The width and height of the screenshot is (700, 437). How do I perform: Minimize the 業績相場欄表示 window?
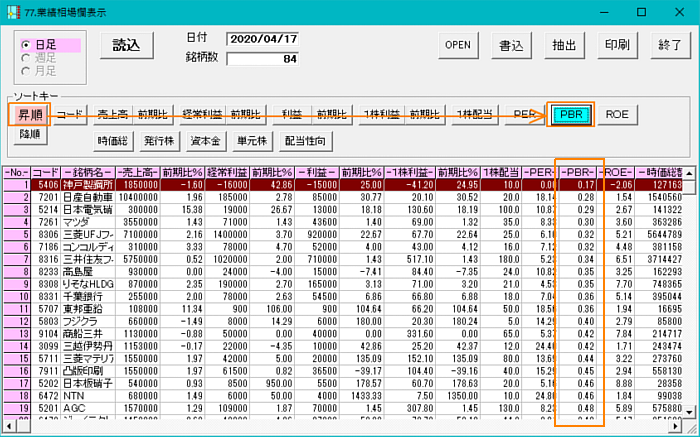point(604,12)
